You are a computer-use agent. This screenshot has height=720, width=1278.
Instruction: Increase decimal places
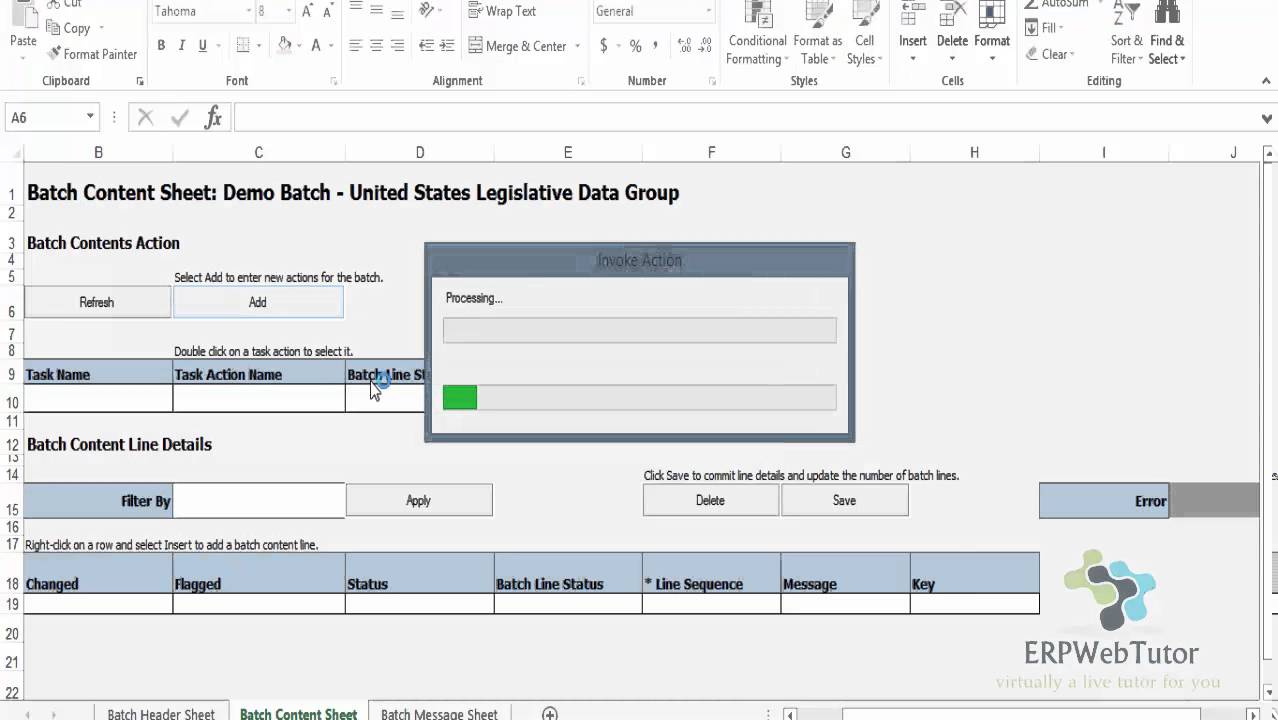[685, 46]
